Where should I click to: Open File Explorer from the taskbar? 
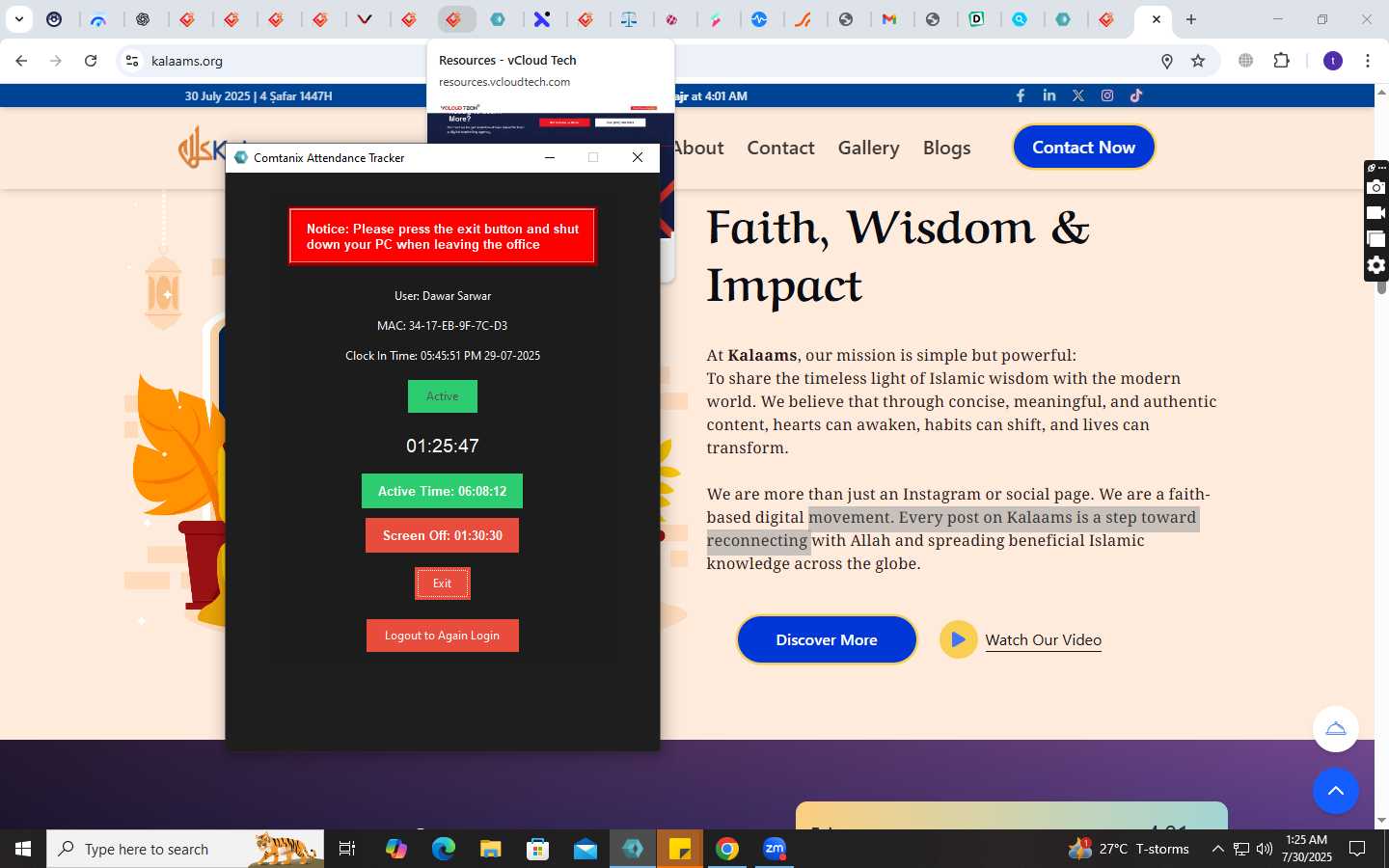(491, 849)
